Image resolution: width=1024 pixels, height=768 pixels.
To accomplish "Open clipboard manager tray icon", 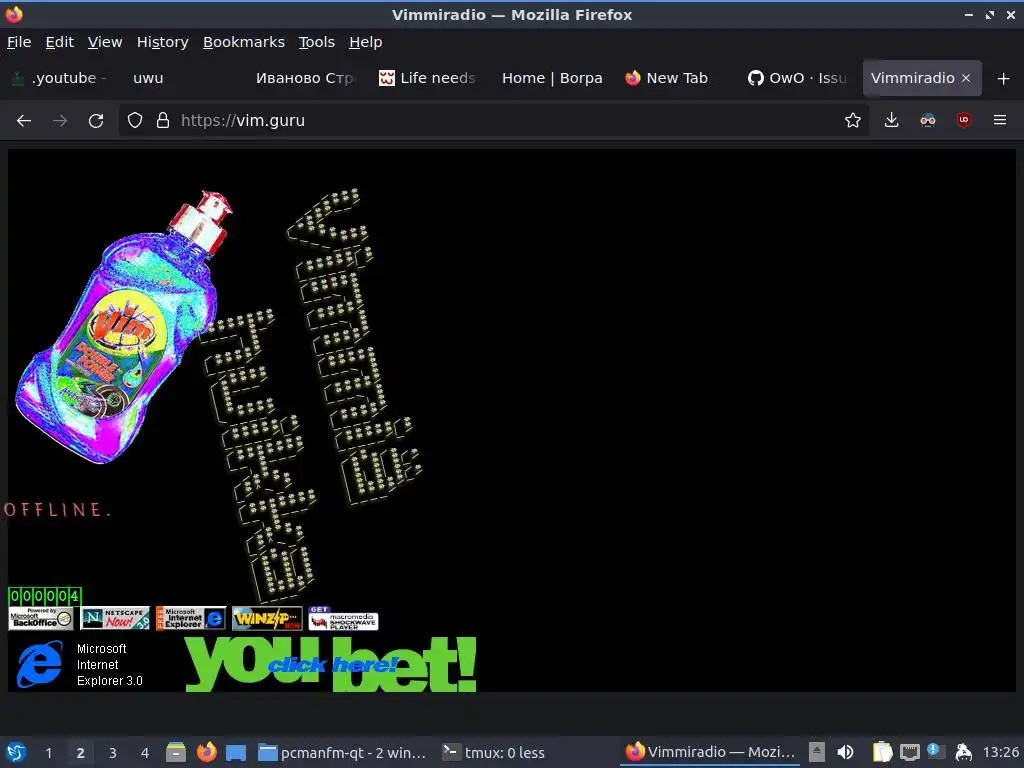I will pos(882,752).
